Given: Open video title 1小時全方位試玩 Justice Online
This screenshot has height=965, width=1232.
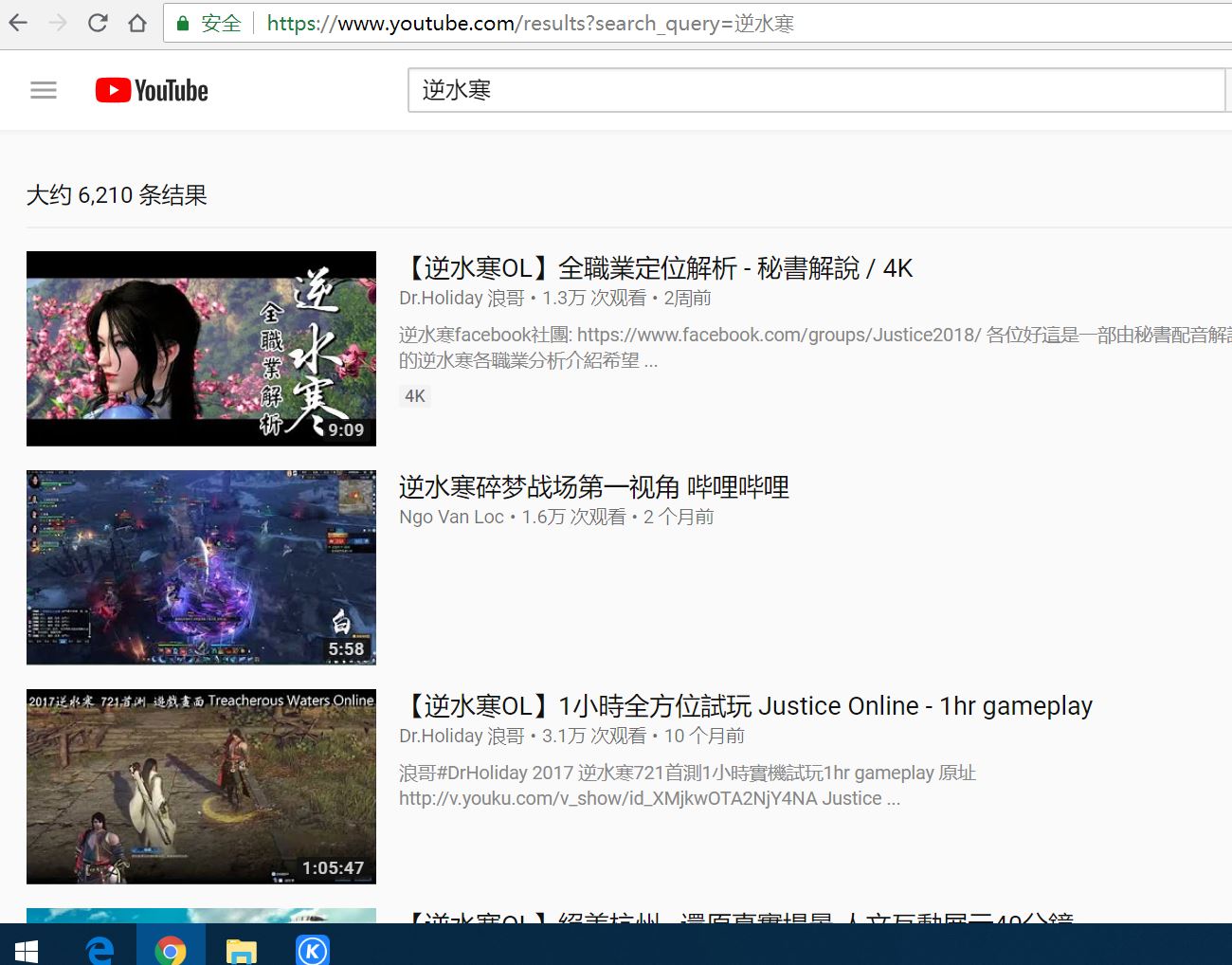Looking at the screenshot, I should (x=746, y=706).
